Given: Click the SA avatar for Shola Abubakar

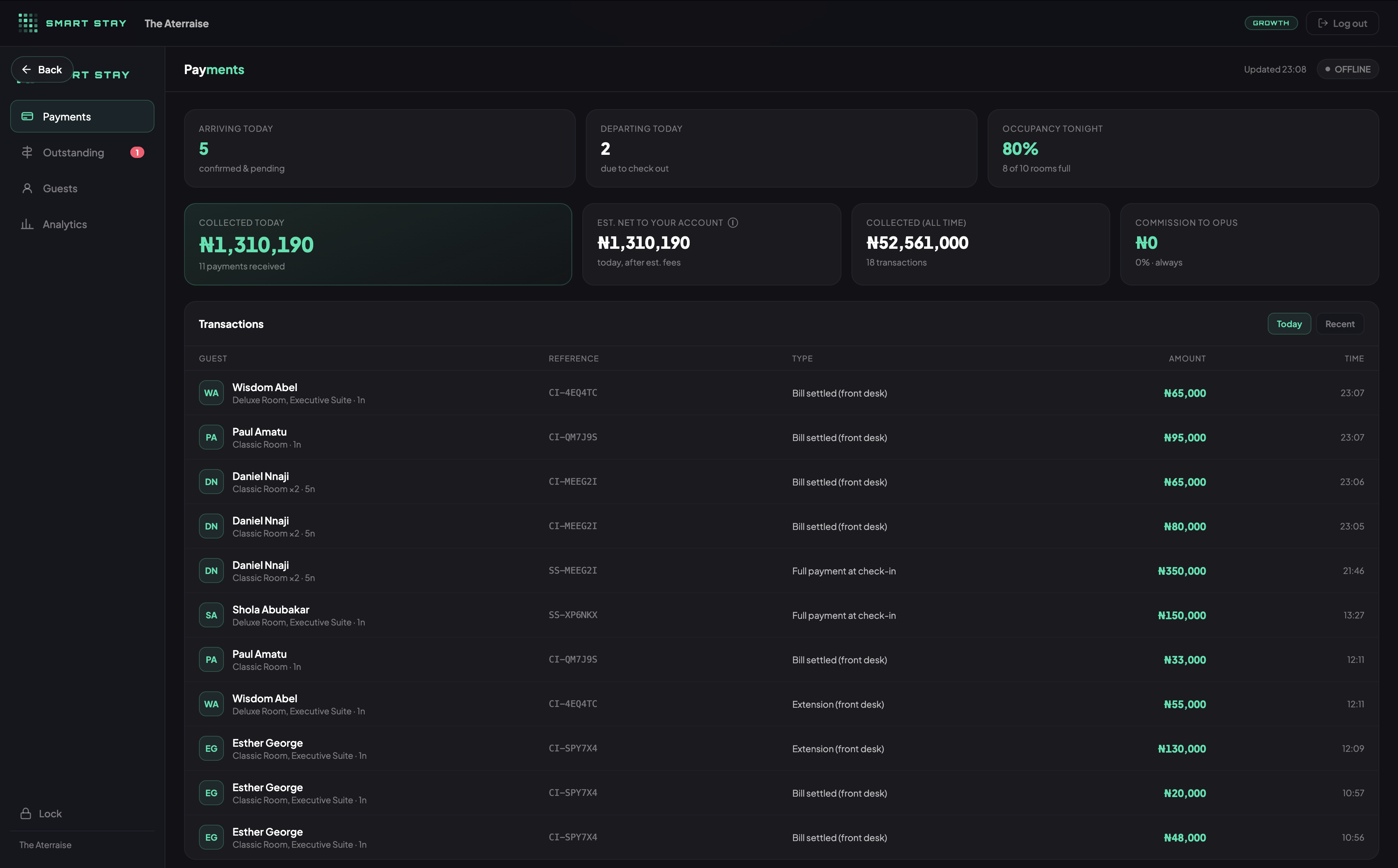Looking at the screenshot, I should pos(211,615).
